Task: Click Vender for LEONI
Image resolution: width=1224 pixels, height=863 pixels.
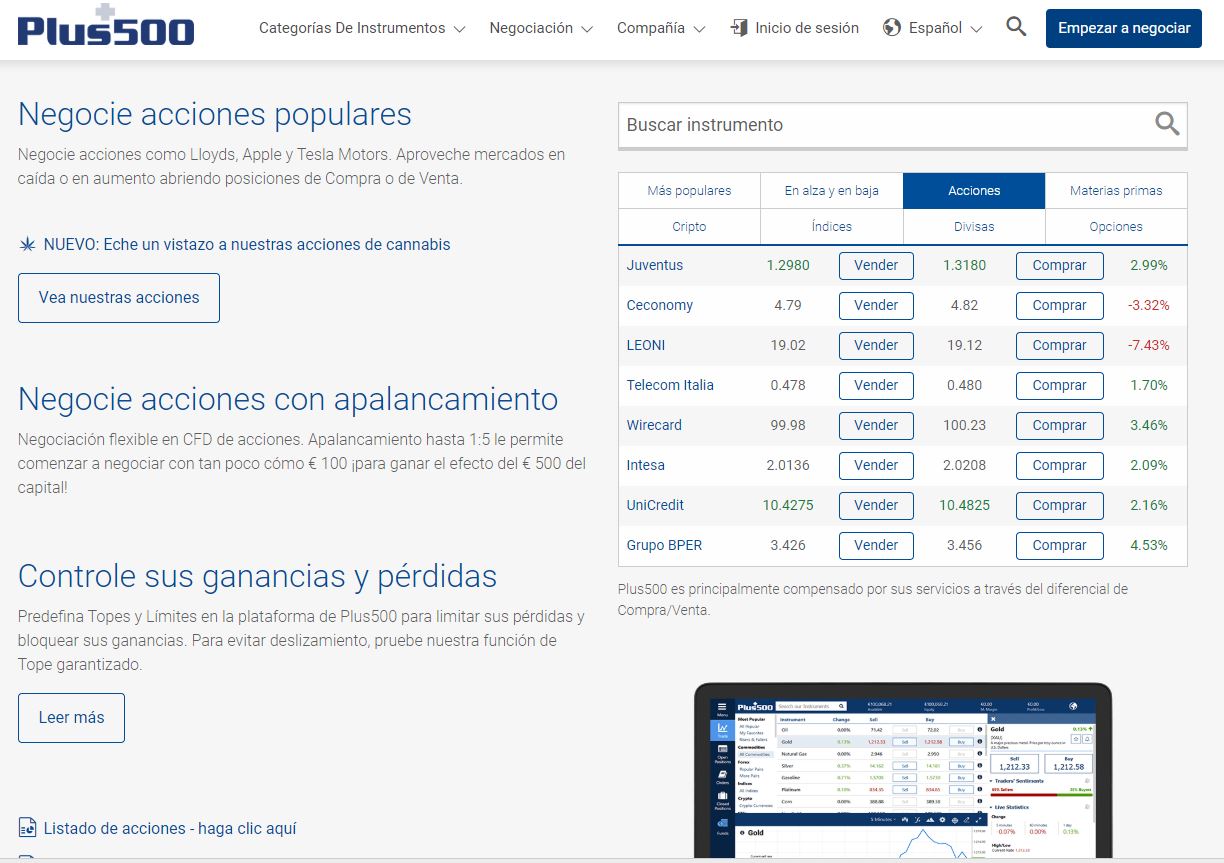Action: click(876, 345)
